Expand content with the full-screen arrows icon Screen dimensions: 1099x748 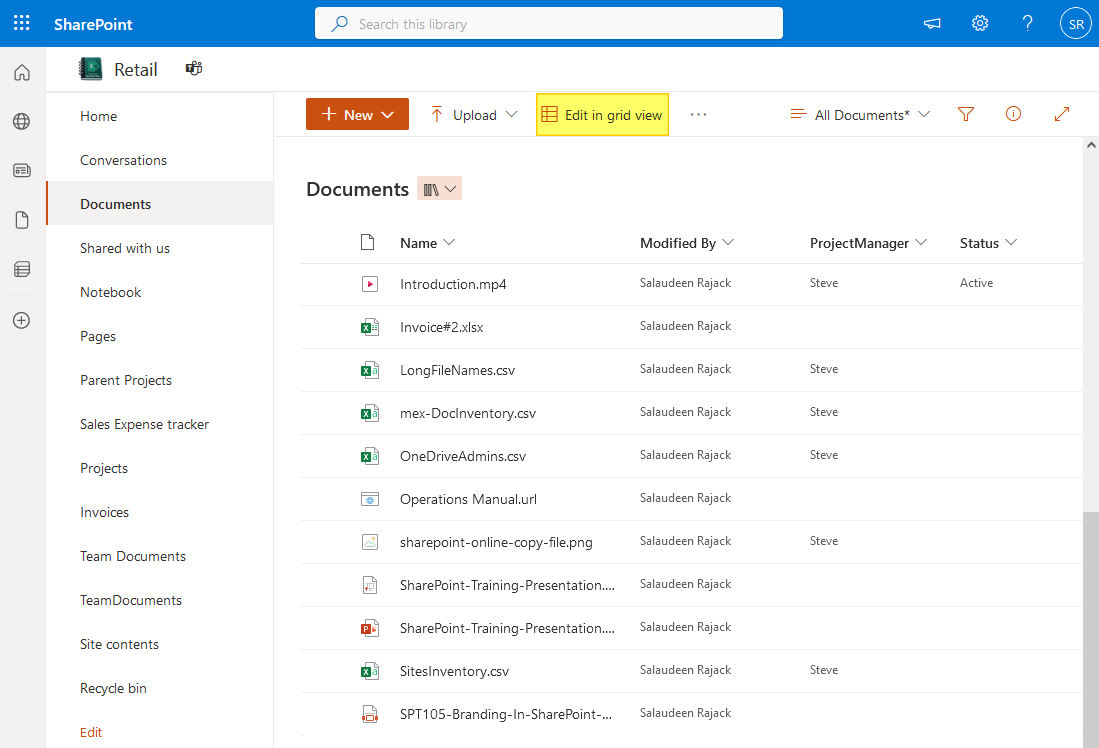1062,114
